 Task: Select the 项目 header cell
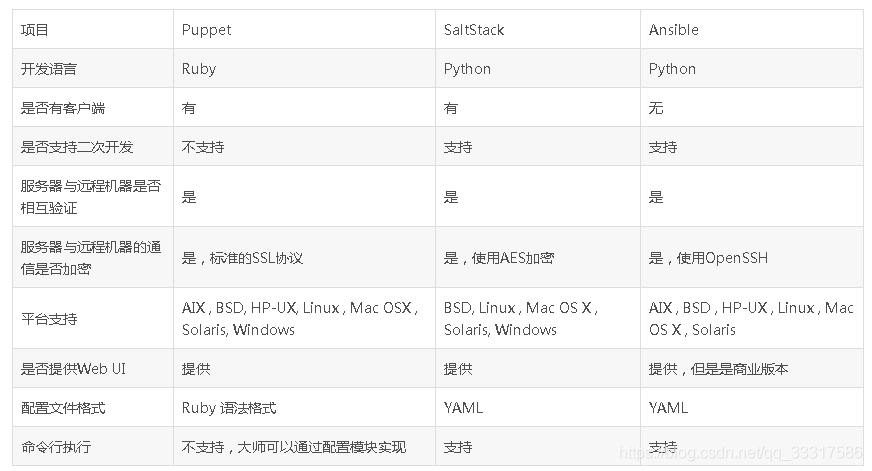point(93,29)
